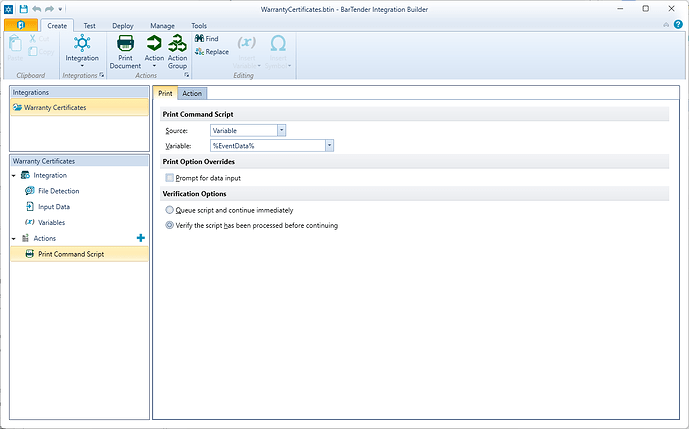This screenshot has height=429, width=689.
Task: Click the Save icon in quick access toolbar
Action: [23, 8]
